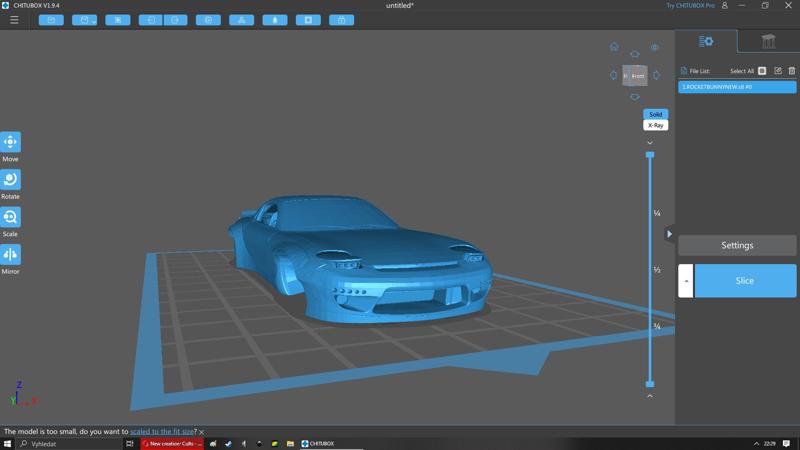The width and height of the screenshot is (800, 450).
Task: Click the 'scaled to the fit size' link
Action: point(162,432)
